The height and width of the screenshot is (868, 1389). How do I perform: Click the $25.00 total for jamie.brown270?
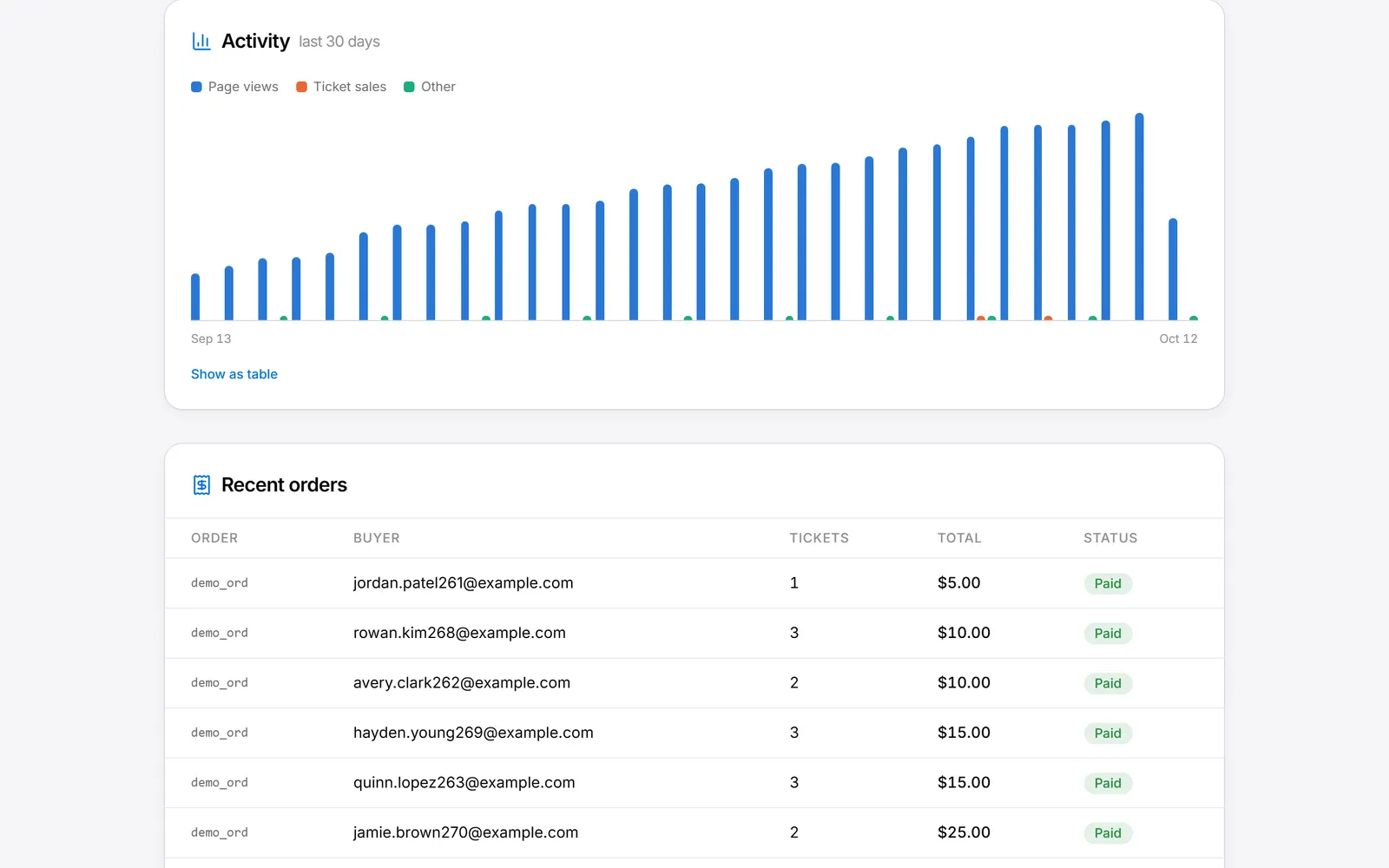(x=964, y=832)
